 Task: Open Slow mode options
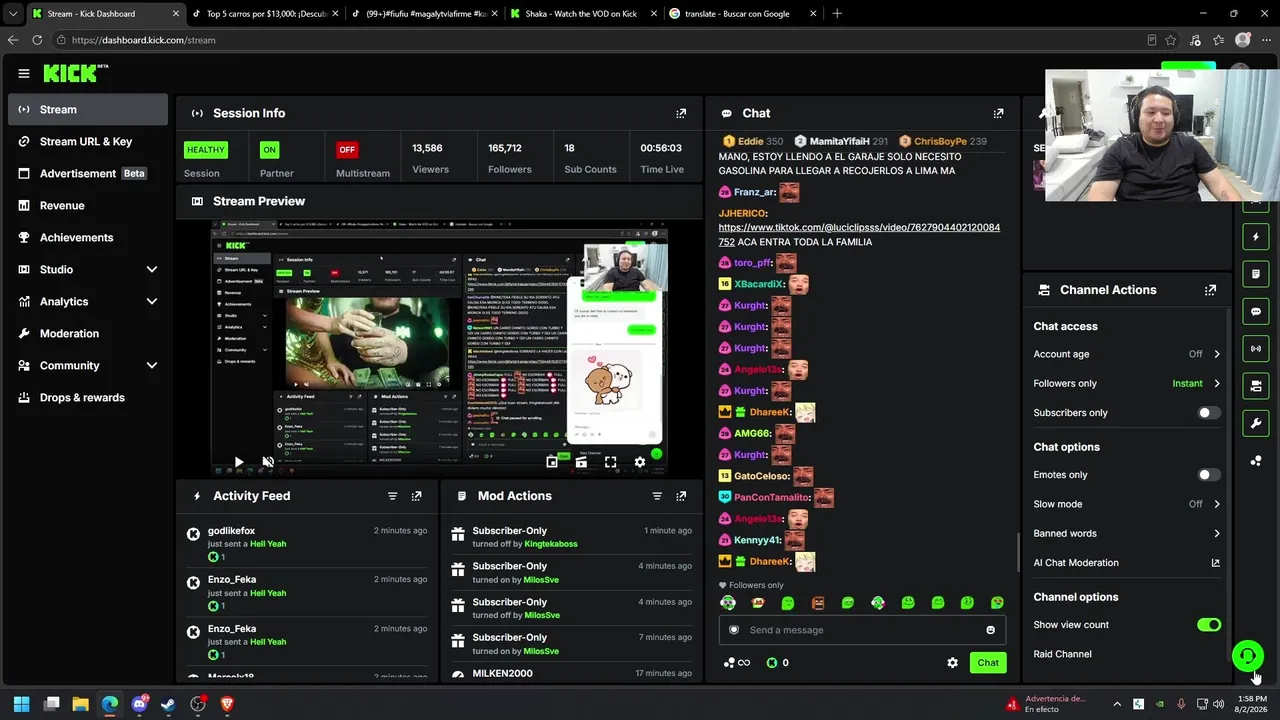[x=1127, y=504]
